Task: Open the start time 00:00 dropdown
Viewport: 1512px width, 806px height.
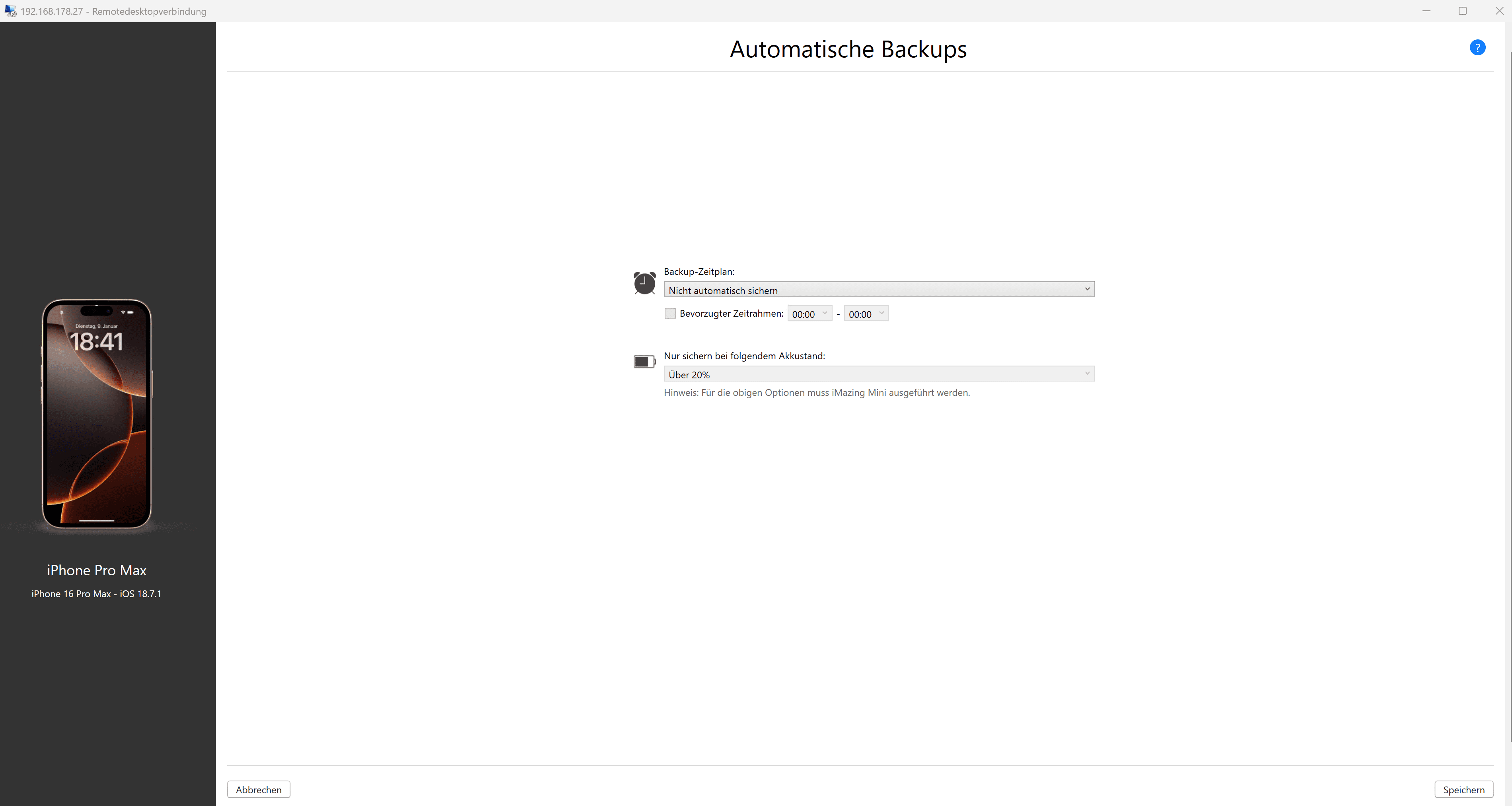Action: pos(810,314)
